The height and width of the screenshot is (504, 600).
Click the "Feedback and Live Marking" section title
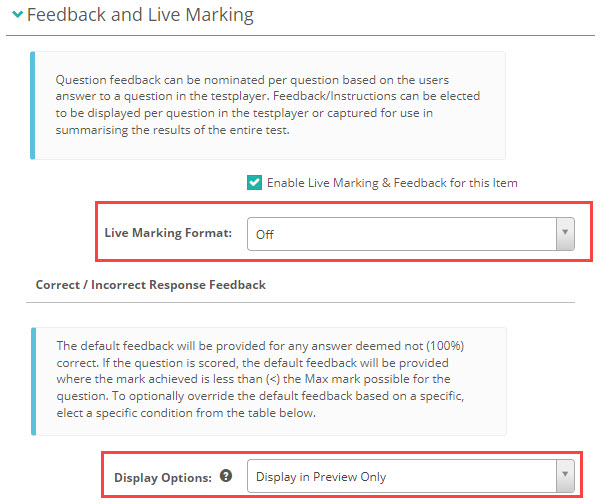[x=140, y=15]
